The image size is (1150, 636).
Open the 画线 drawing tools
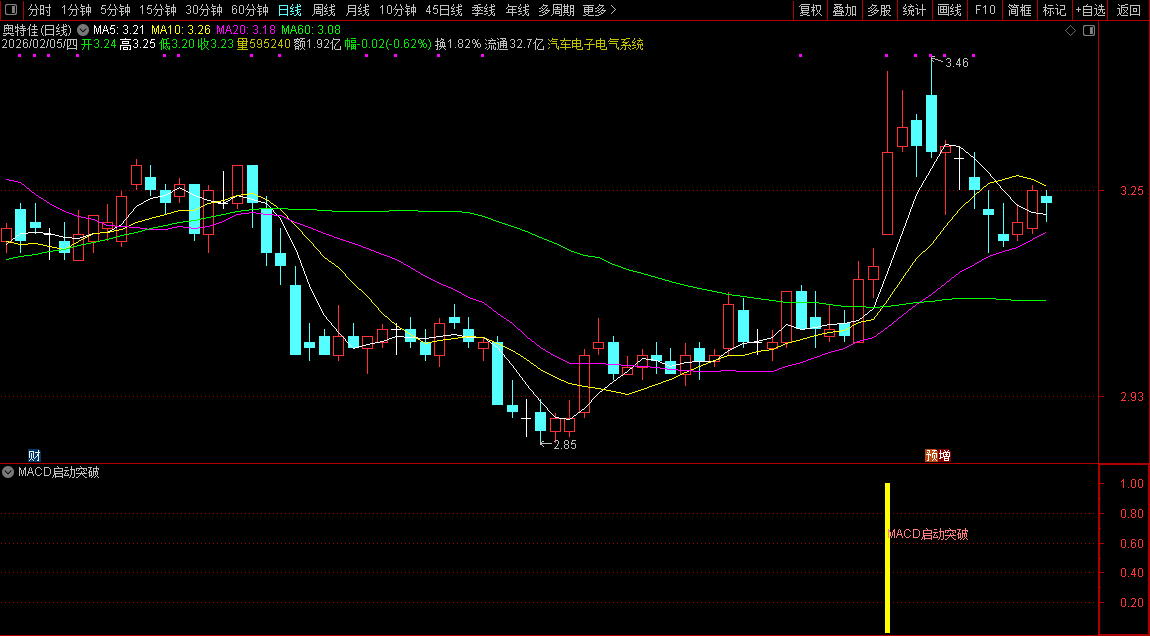click(x=949, y=10)
